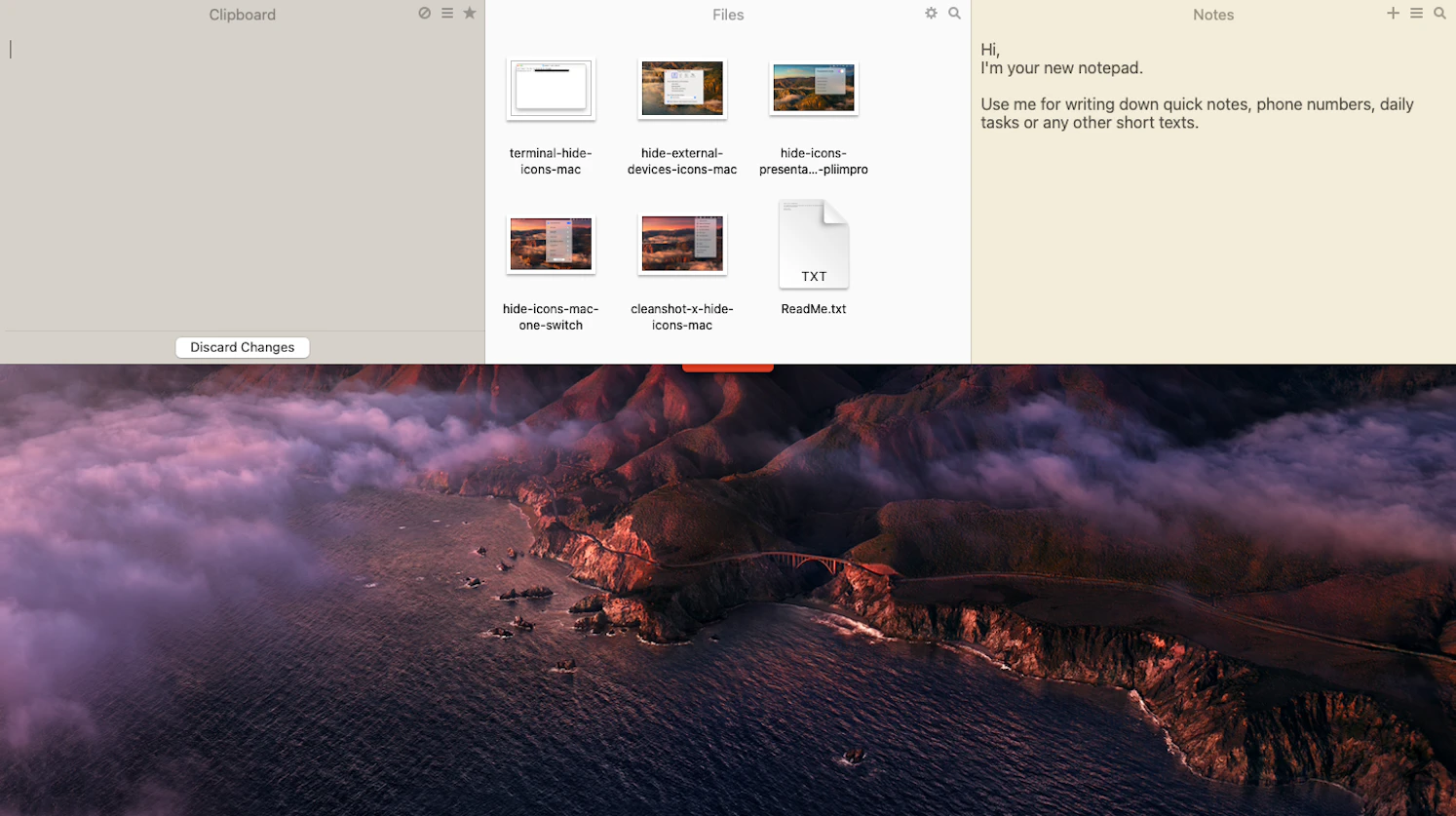This screenshot has width=1456, height=816.
Task: Search files using the magnifier icon
Action: click(x=954, y=14)
